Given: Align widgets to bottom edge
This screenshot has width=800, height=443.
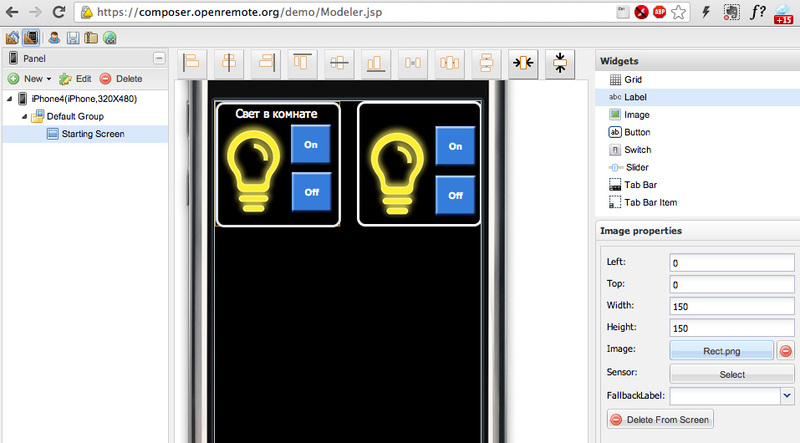Looking at the screenshot, I should [x=376, y=63].
